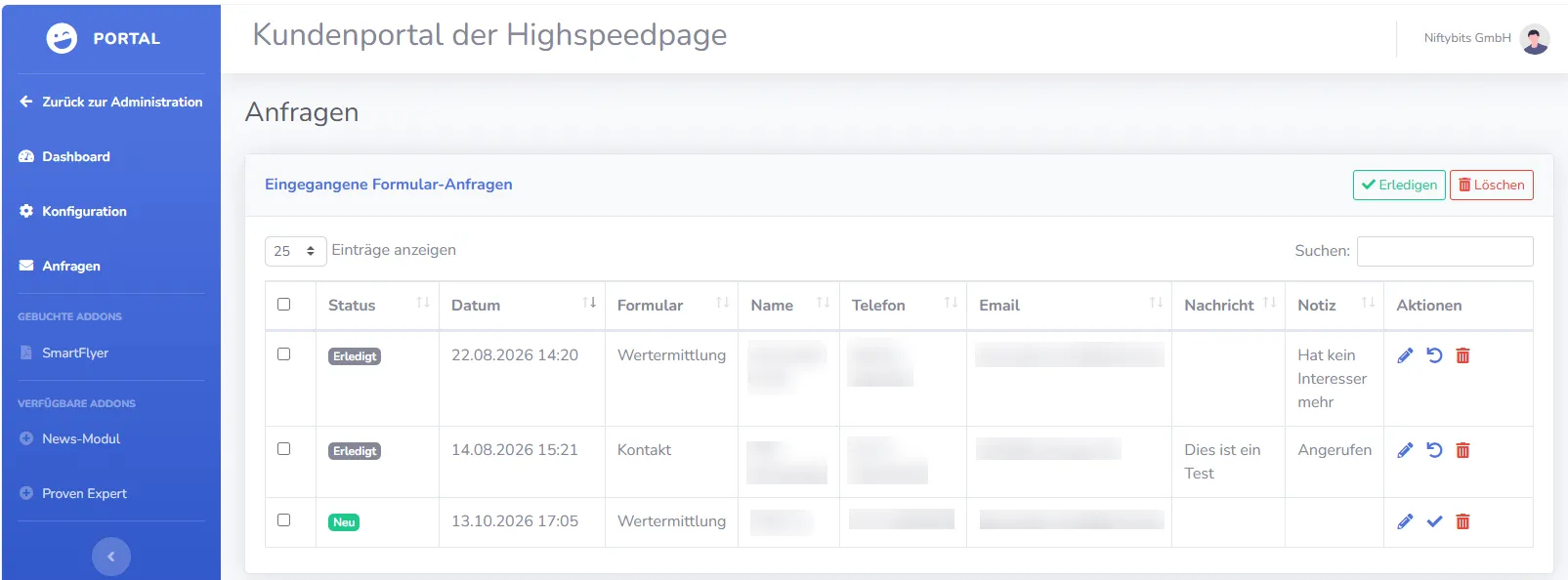The image size is (1568, 580).
Task: Reset status of the 22.08.2026 request
Action: coord(1434,355)
